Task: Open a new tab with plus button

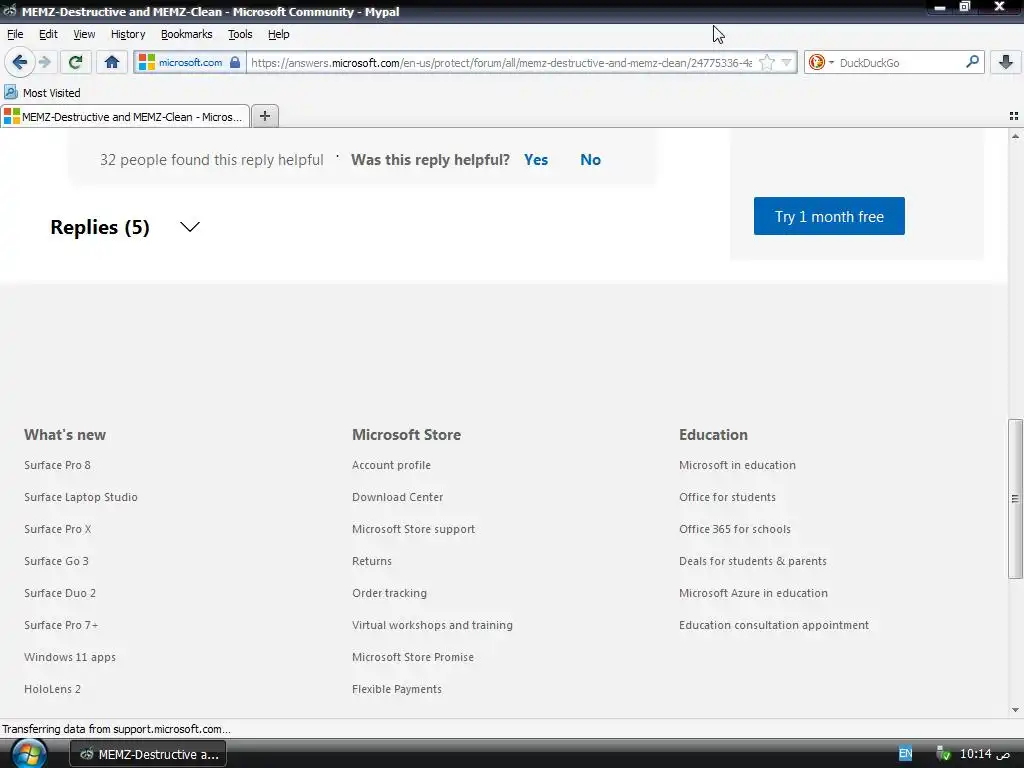Action: [x=264, y=116]
